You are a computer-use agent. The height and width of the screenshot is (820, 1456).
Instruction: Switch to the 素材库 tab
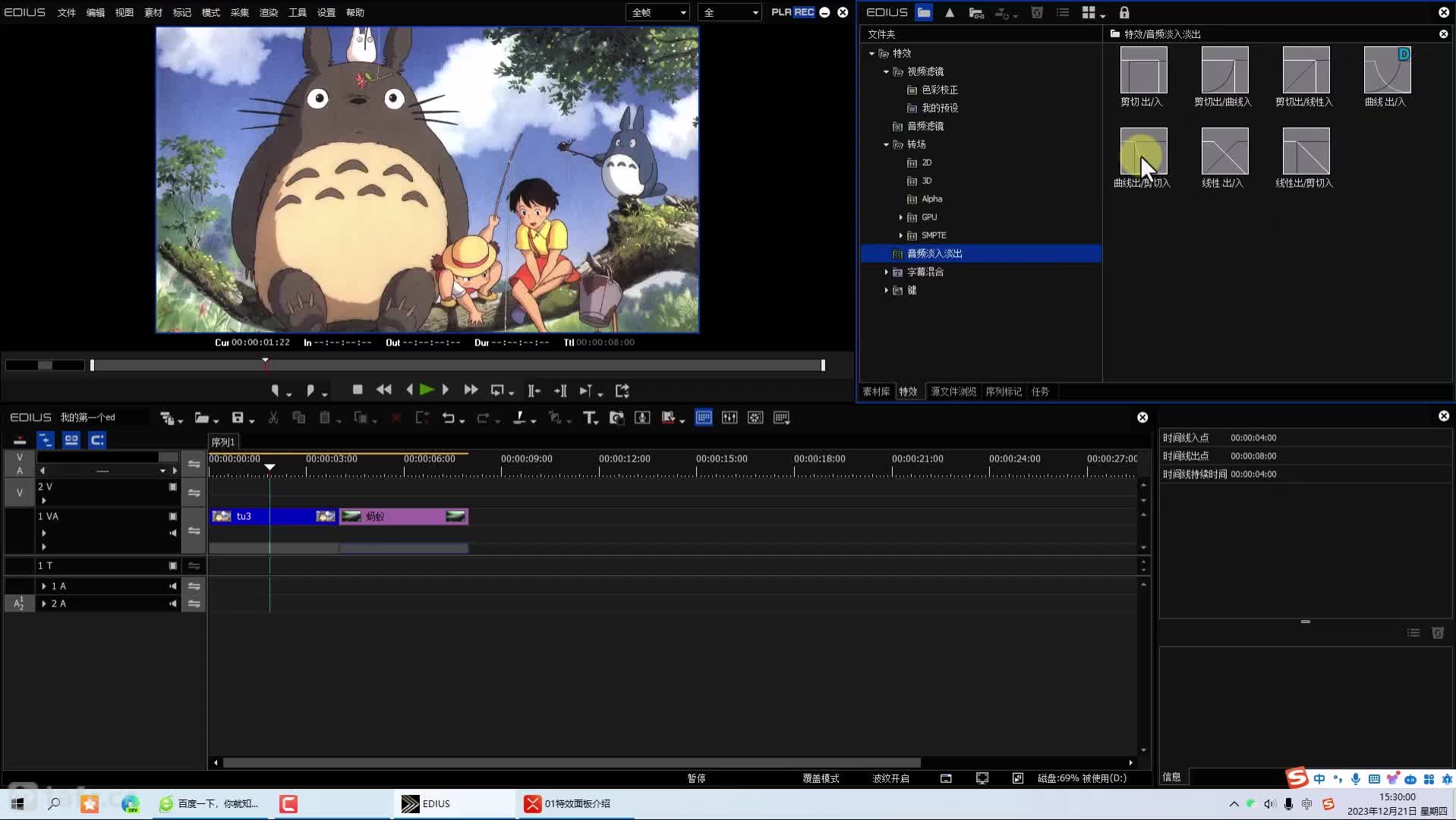pos(876,392)
